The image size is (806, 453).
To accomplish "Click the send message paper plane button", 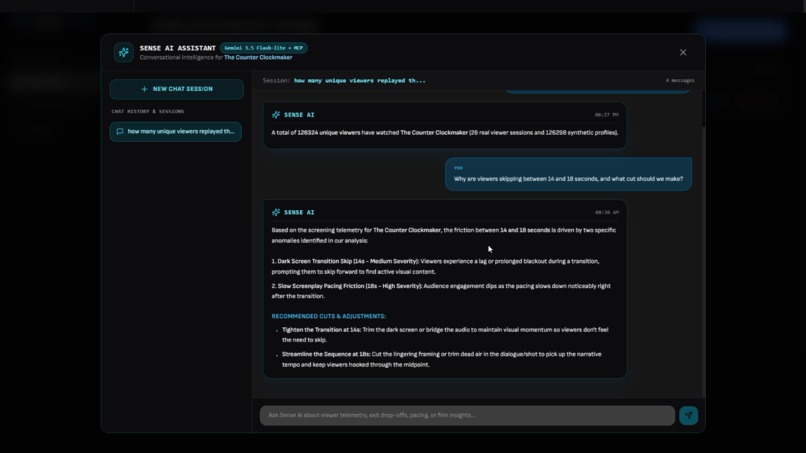I will pyautogui.click(x=688, y=415).
